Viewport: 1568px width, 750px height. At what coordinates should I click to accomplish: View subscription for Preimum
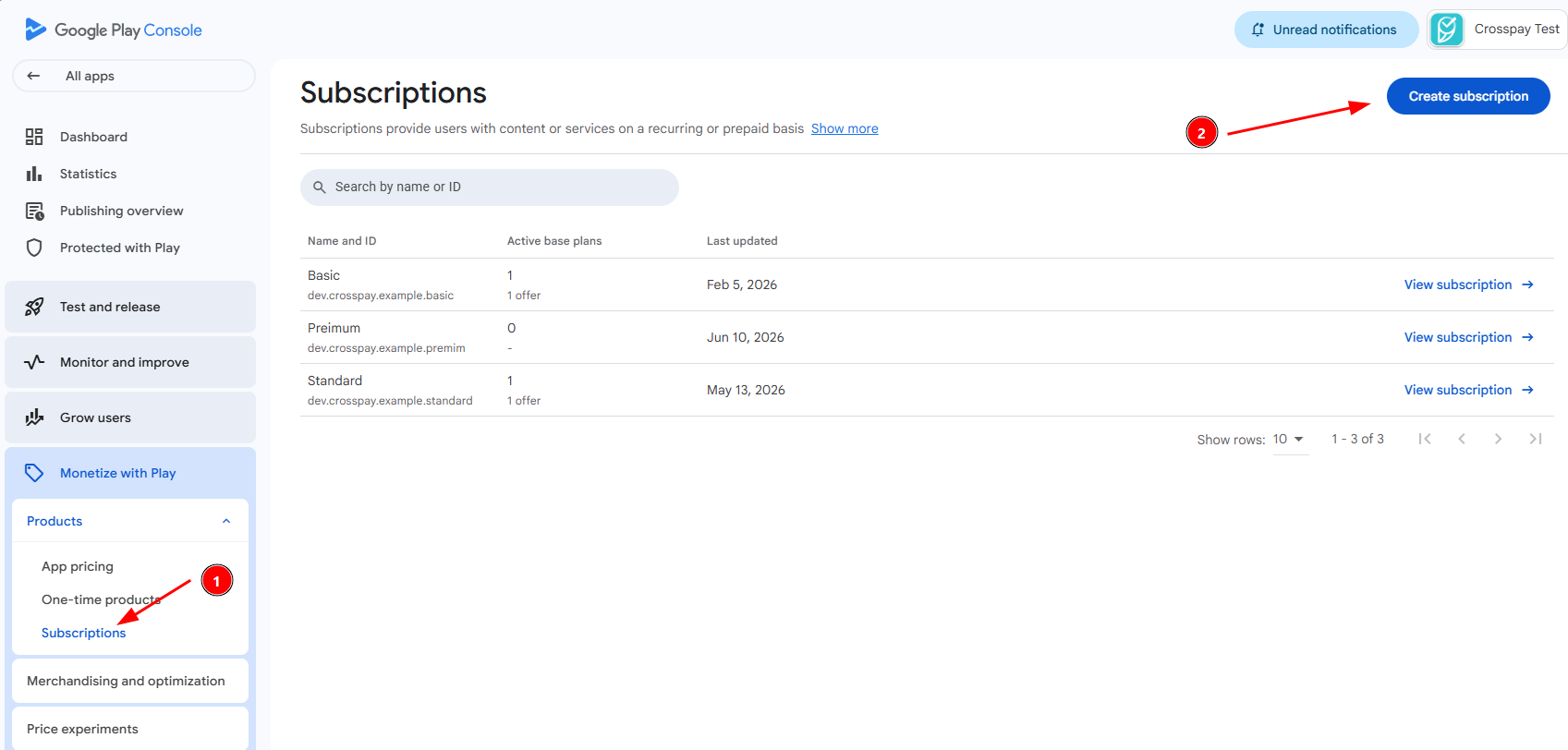[1469, 337]
